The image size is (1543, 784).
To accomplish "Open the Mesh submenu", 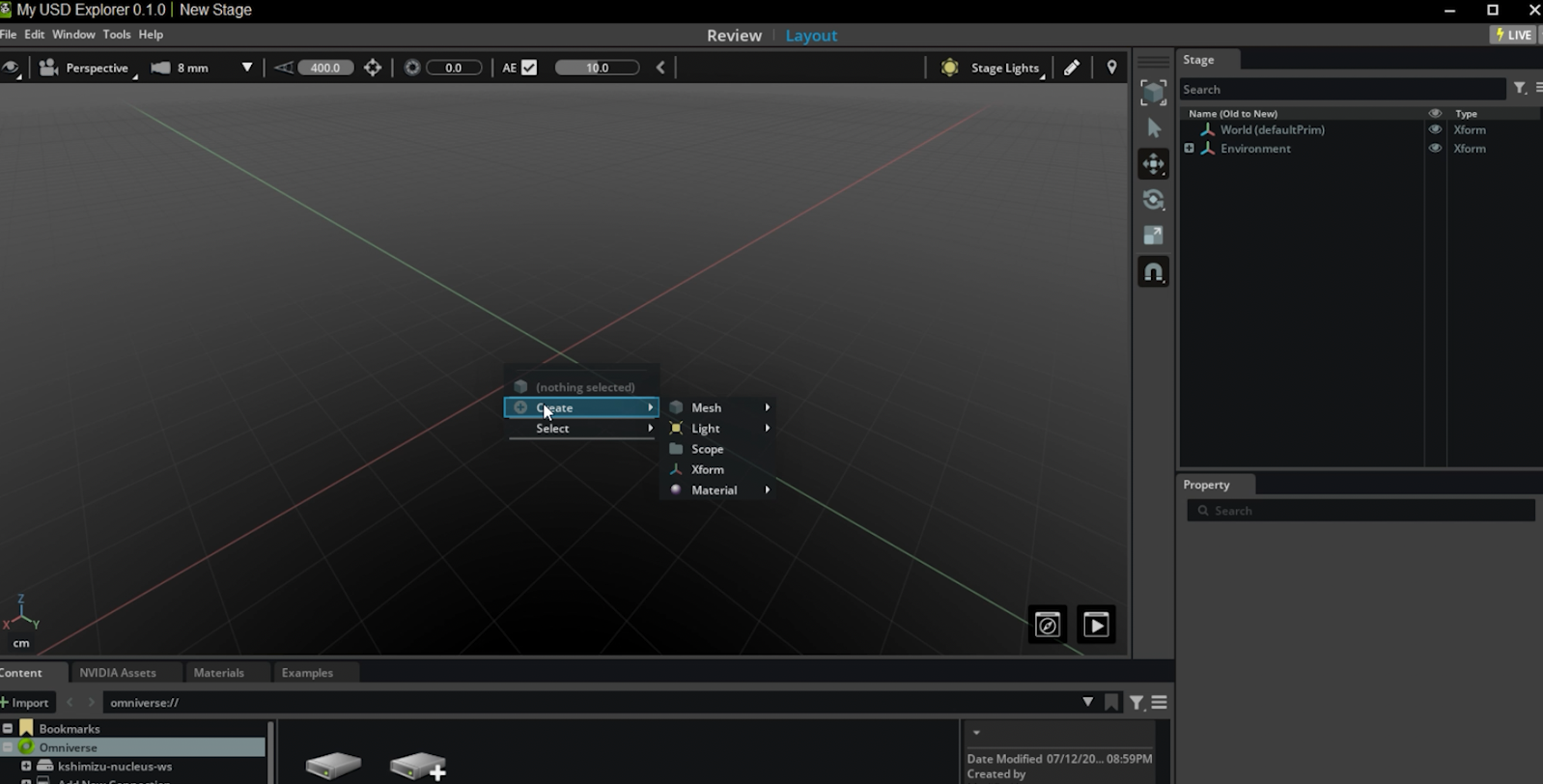I will (x=719, y=407).
